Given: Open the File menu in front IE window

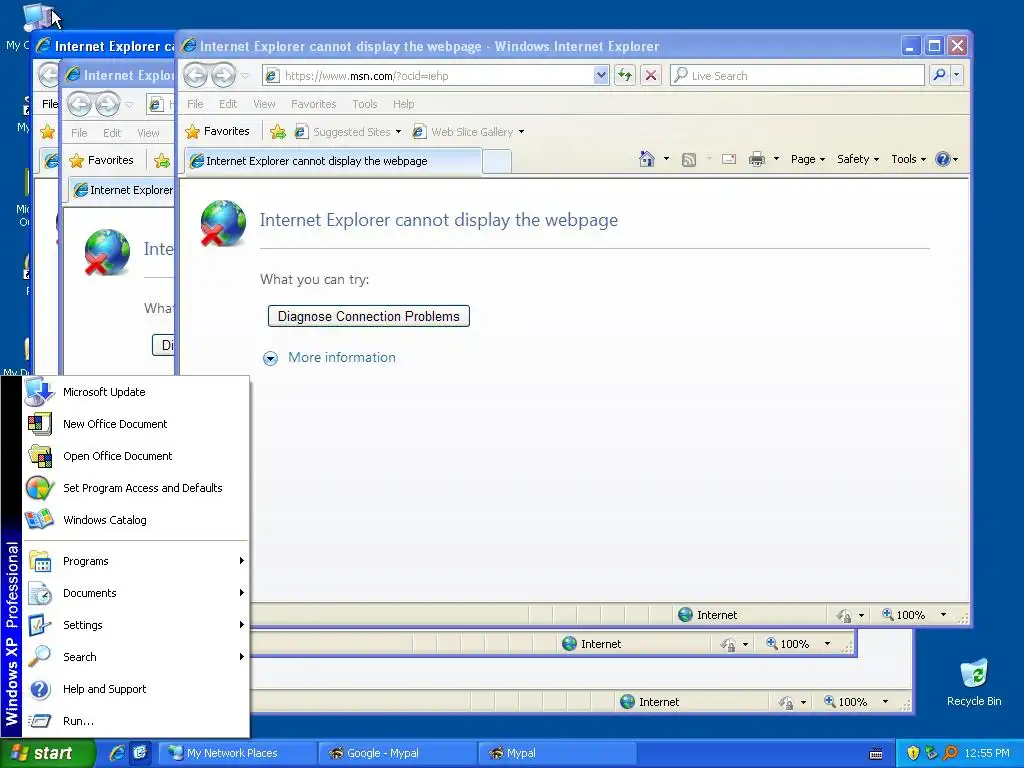Looking at the screenshot, I should coord(195,104).
